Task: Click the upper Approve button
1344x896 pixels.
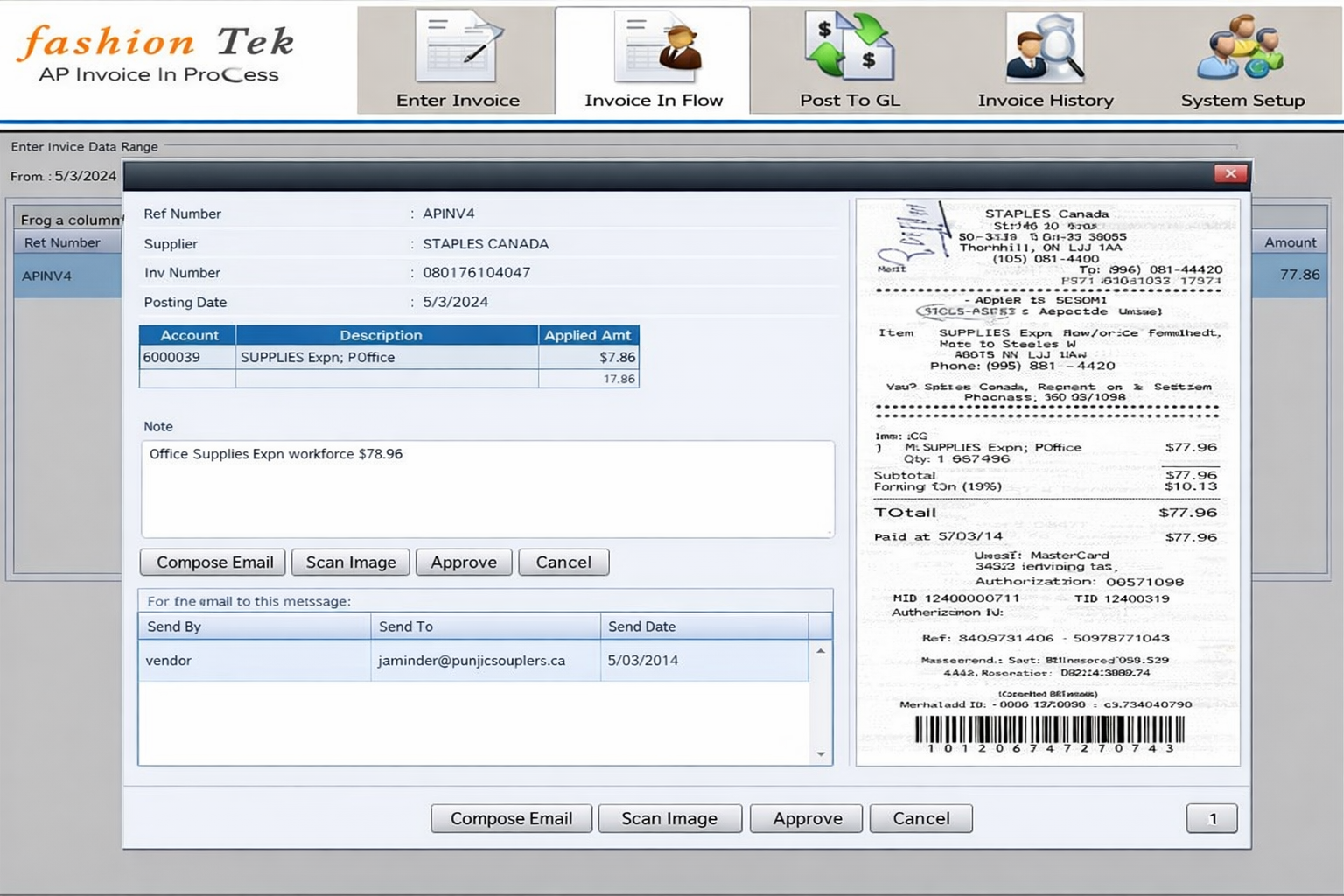Action: (464, 563)
